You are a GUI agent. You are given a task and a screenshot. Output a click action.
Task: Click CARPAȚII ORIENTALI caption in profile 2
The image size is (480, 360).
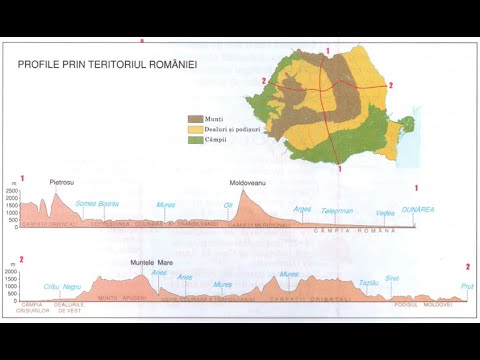[310, 299]
